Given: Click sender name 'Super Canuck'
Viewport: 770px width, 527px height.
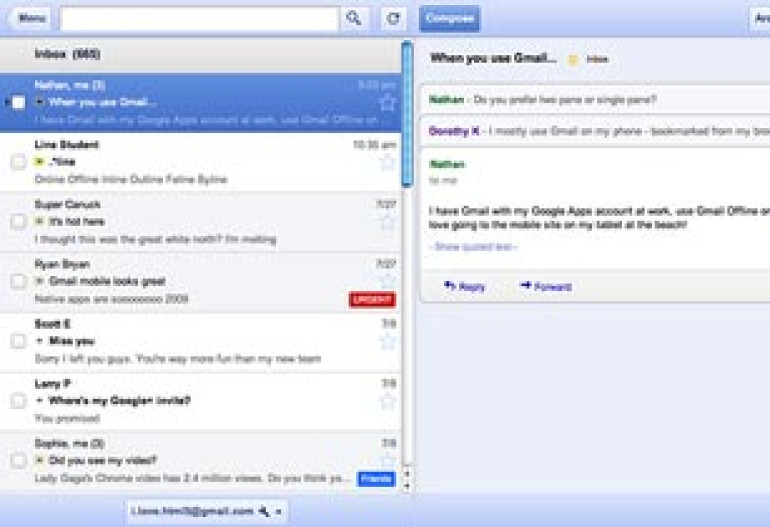Looking at the screenshot, I should point(67,204).
